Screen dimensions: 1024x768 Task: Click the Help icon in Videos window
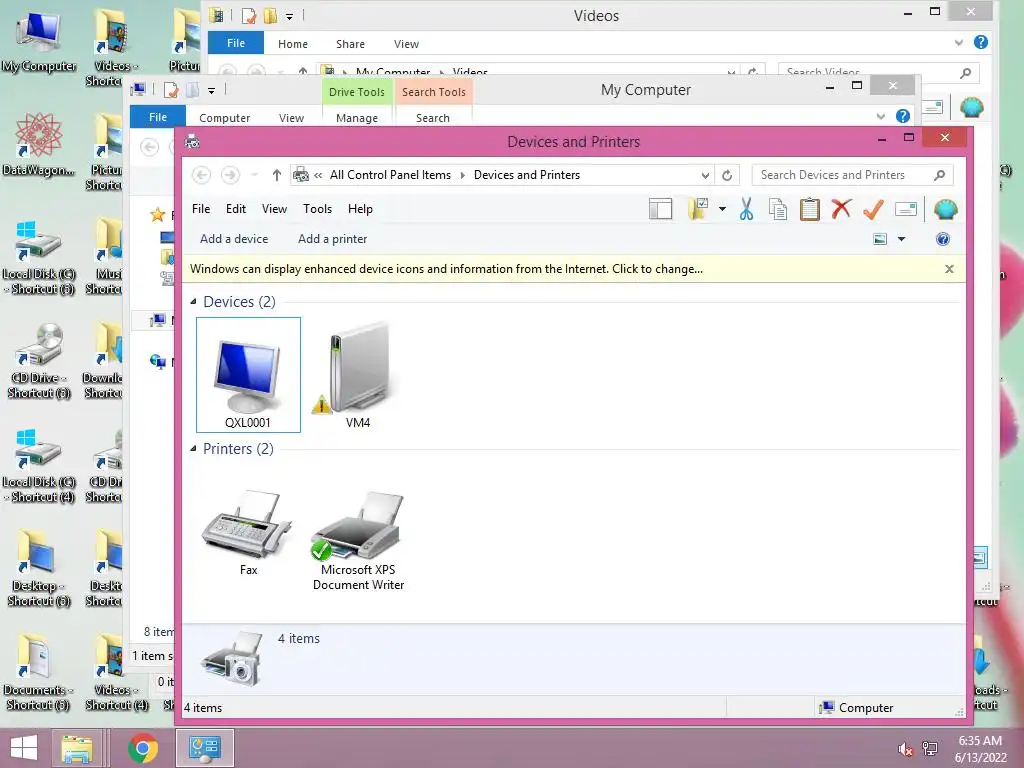[980, 42]
